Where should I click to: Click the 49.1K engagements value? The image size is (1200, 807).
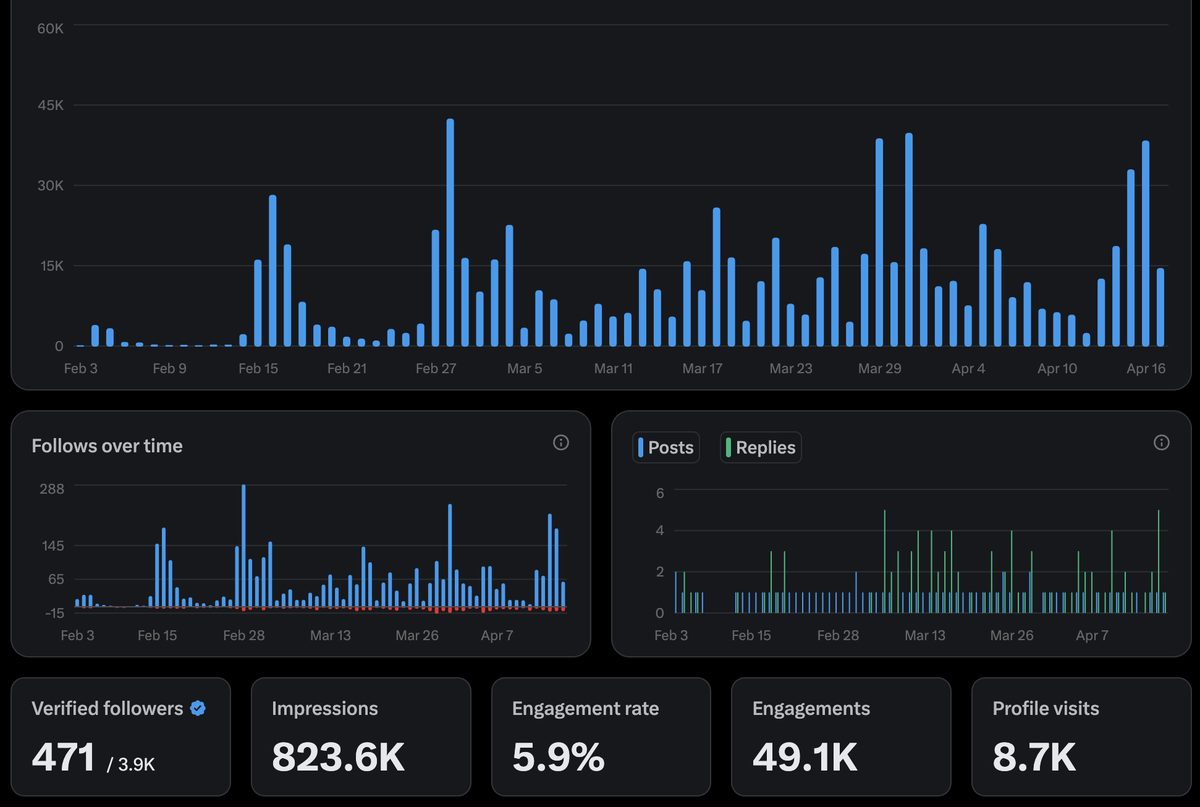(805, 757)
